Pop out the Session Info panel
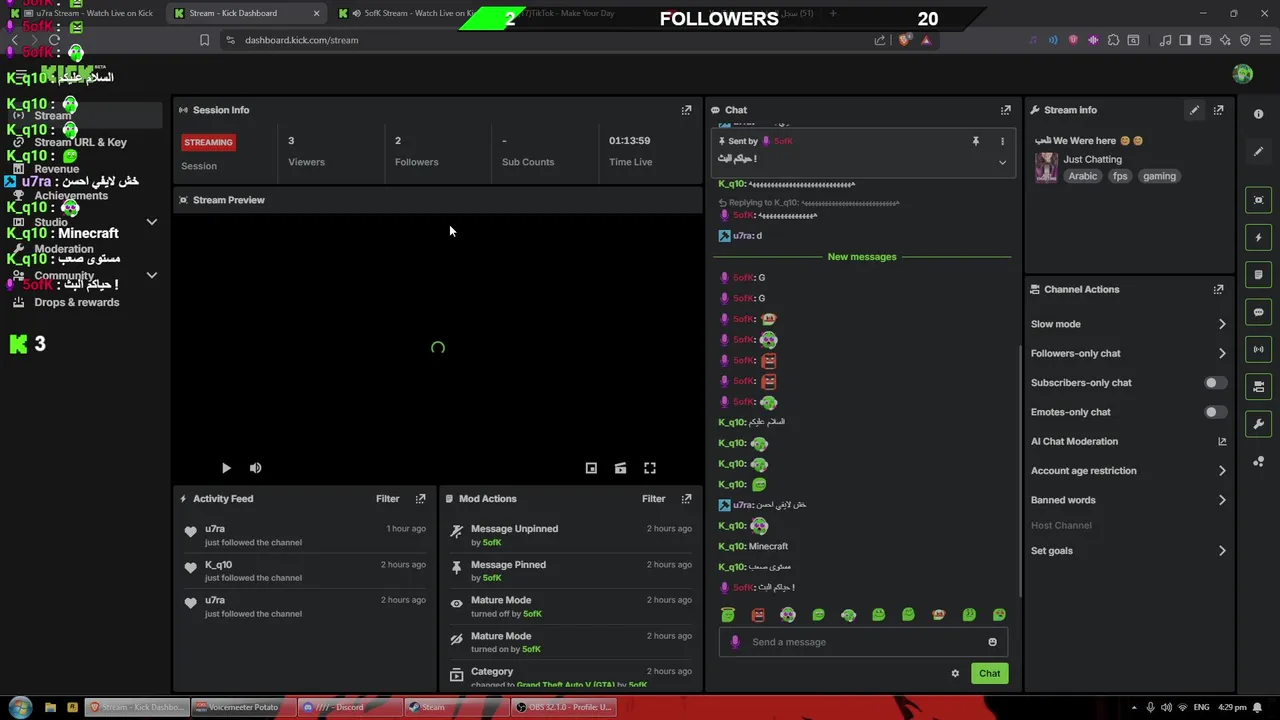The width and height of the screenshot is (1280, 720). 686,110
